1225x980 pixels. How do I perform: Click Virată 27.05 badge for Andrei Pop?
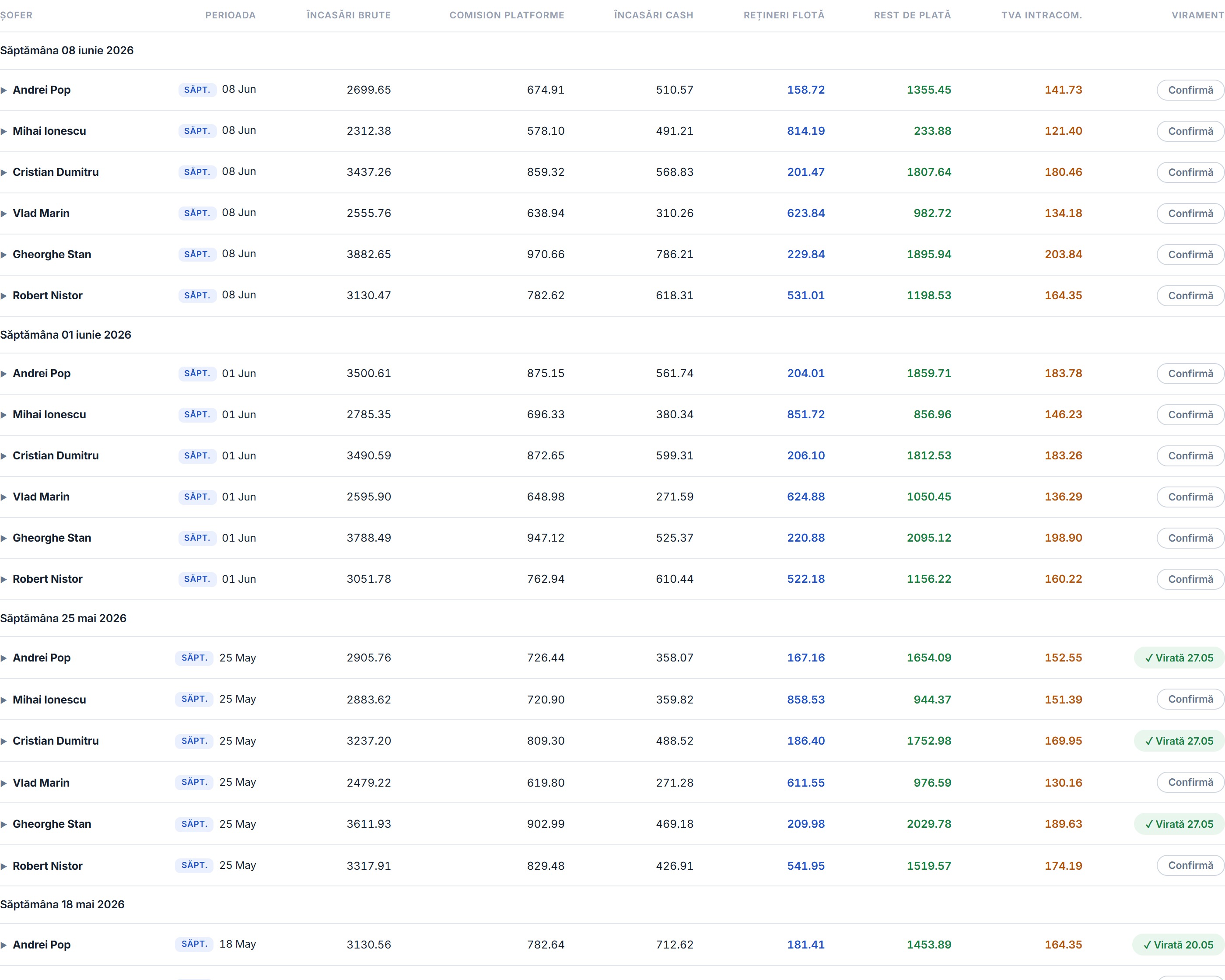tap(1179, 658)
